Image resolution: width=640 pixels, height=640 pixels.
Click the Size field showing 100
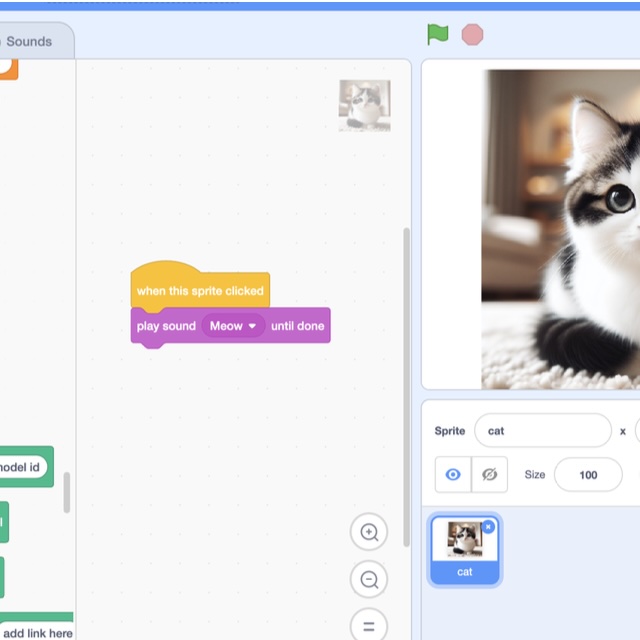(x=588, y=475)
